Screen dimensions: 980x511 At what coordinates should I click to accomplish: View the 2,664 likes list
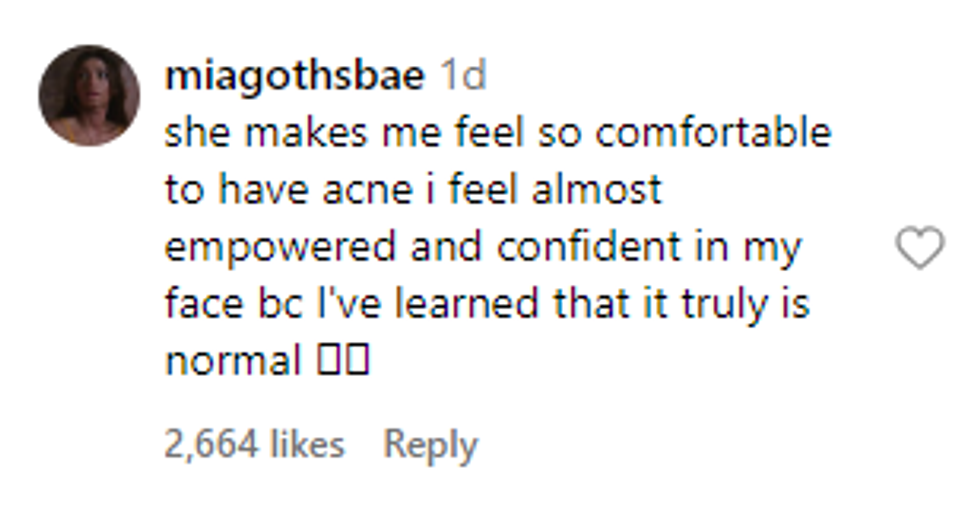[x=254, y=445]
